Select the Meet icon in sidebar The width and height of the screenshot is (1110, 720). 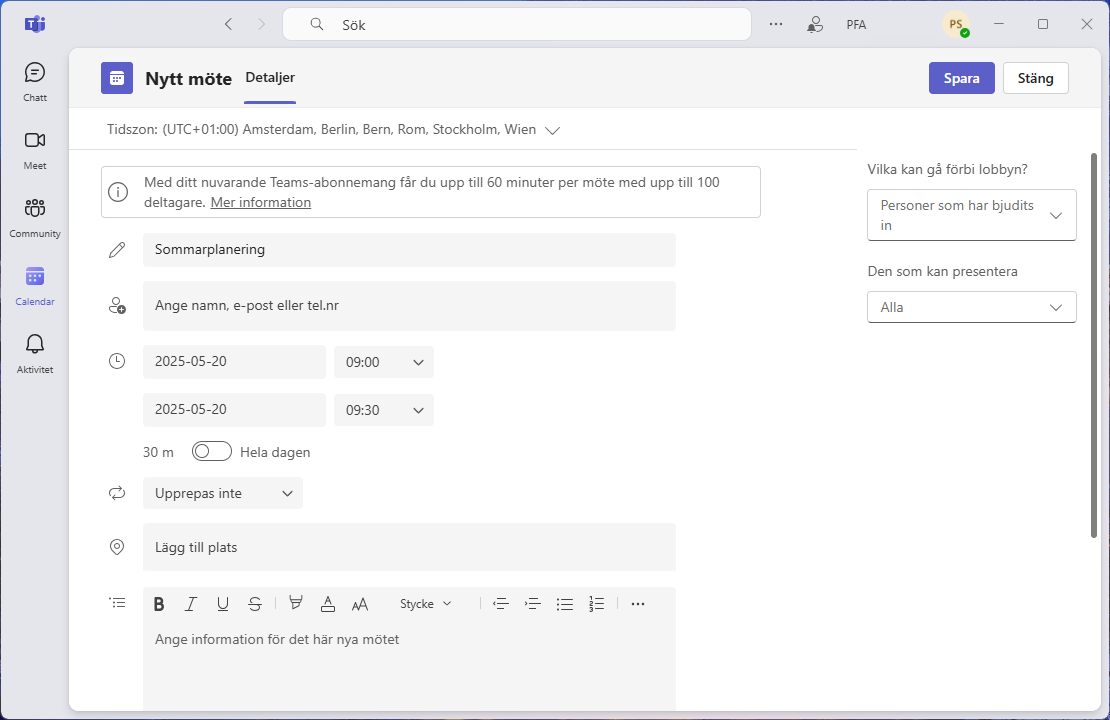[34, 147]
